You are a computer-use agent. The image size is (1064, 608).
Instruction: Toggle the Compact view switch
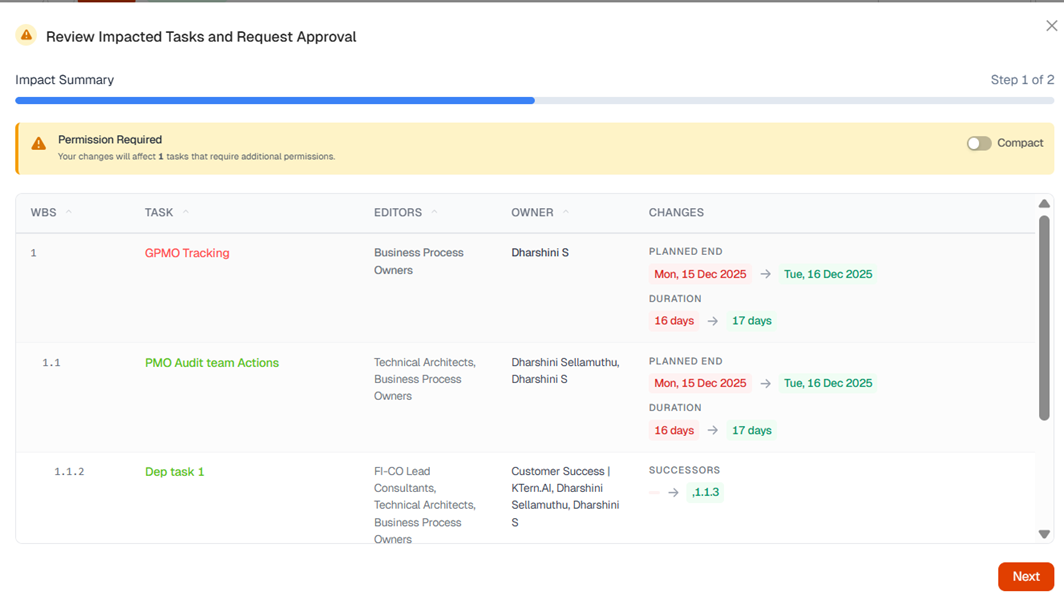click(978, 143)
